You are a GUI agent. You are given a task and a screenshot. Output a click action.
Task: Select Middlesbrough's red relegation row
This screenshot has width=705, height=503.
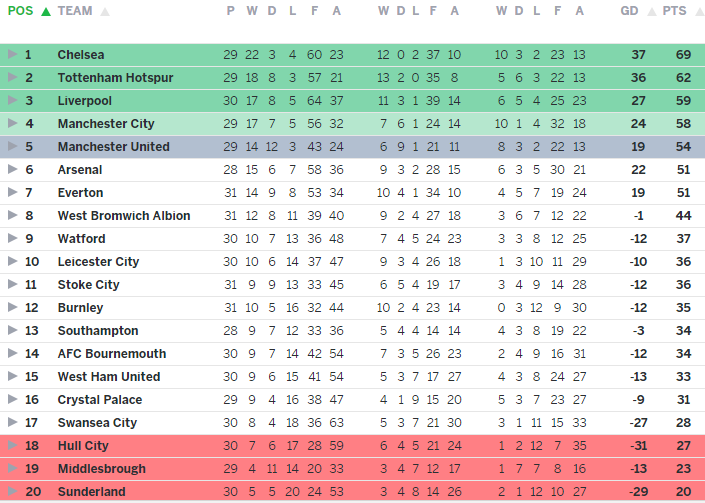[x=350, y=469]
